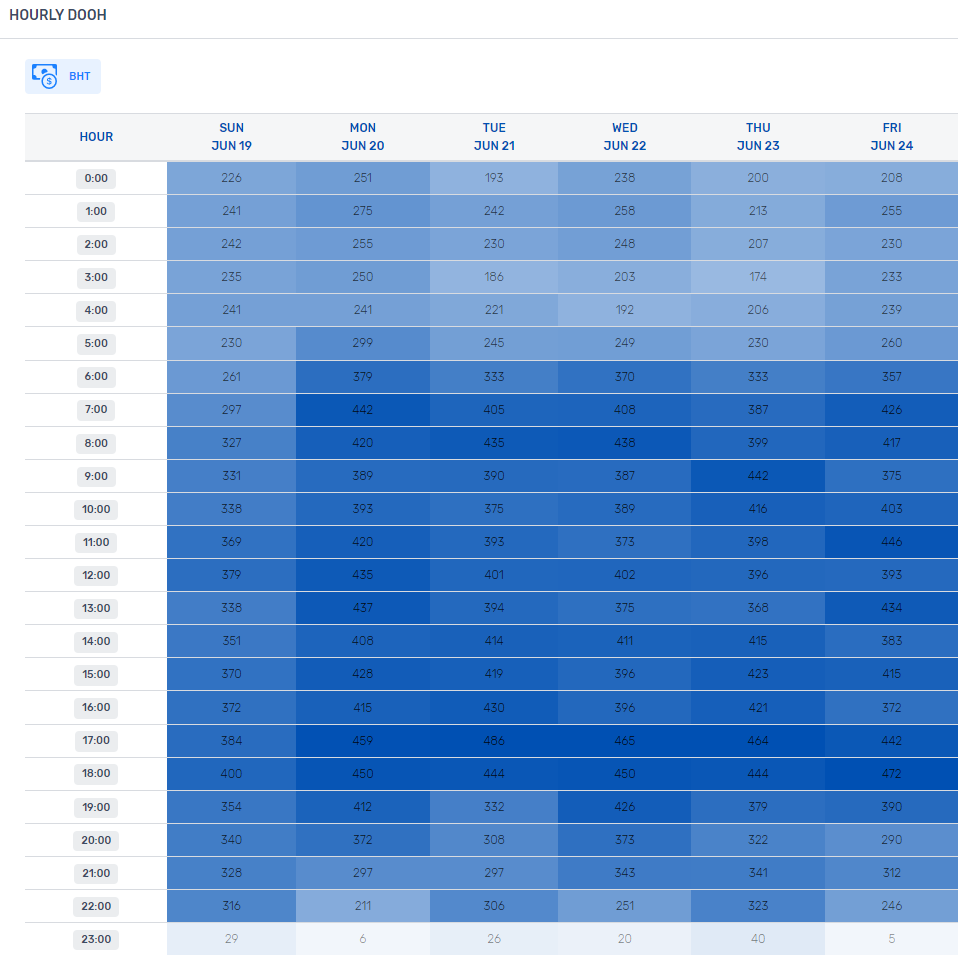
Task: Click the Tuesday 0:00 cell showing 193
Action: point(494,178)
